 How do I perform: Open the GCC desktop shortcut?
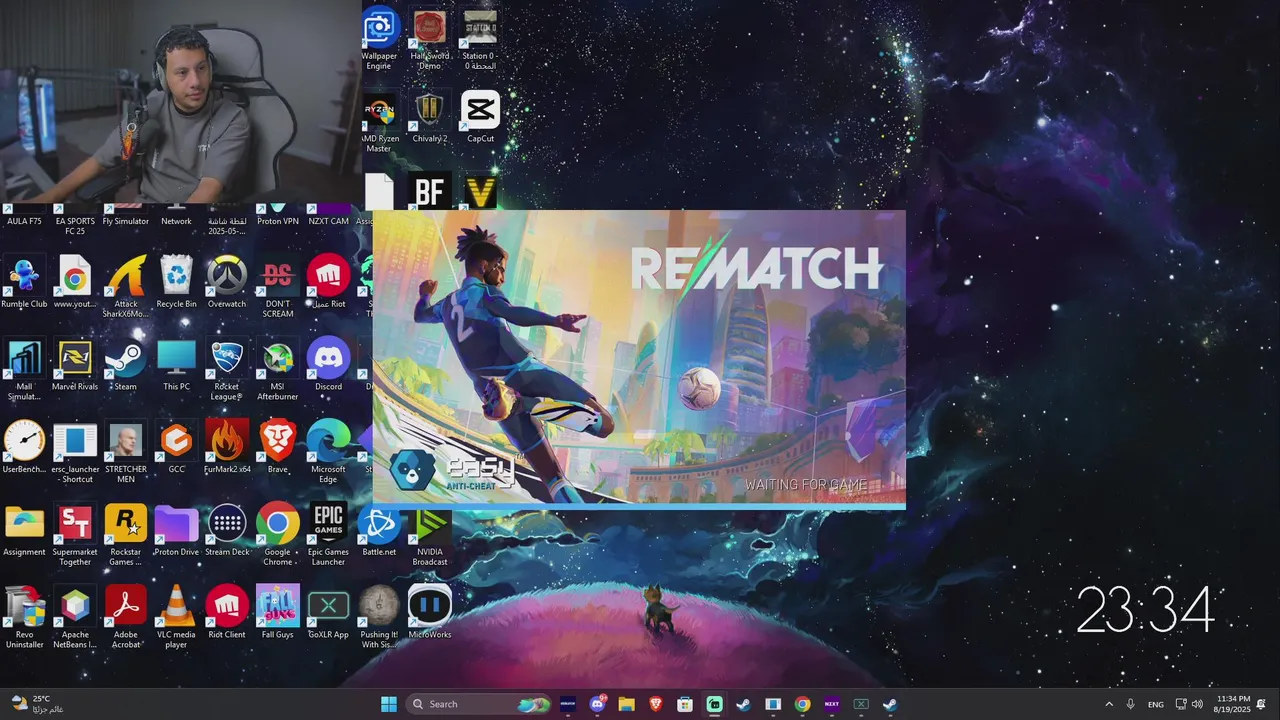coord(176,448)
